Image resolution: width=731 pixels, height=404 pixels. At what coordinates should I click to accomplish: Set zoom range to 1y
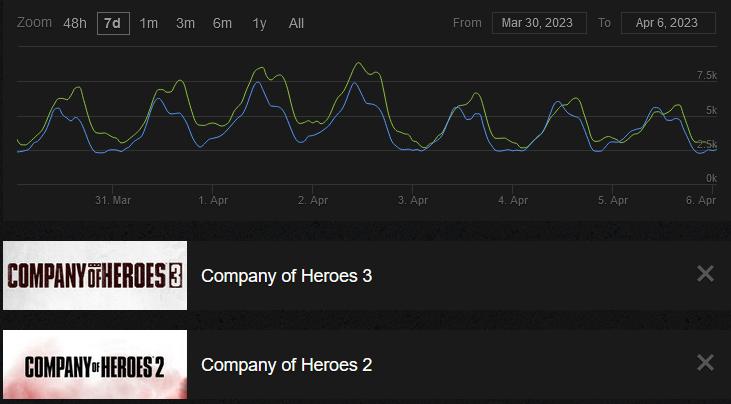click(259, 23)
